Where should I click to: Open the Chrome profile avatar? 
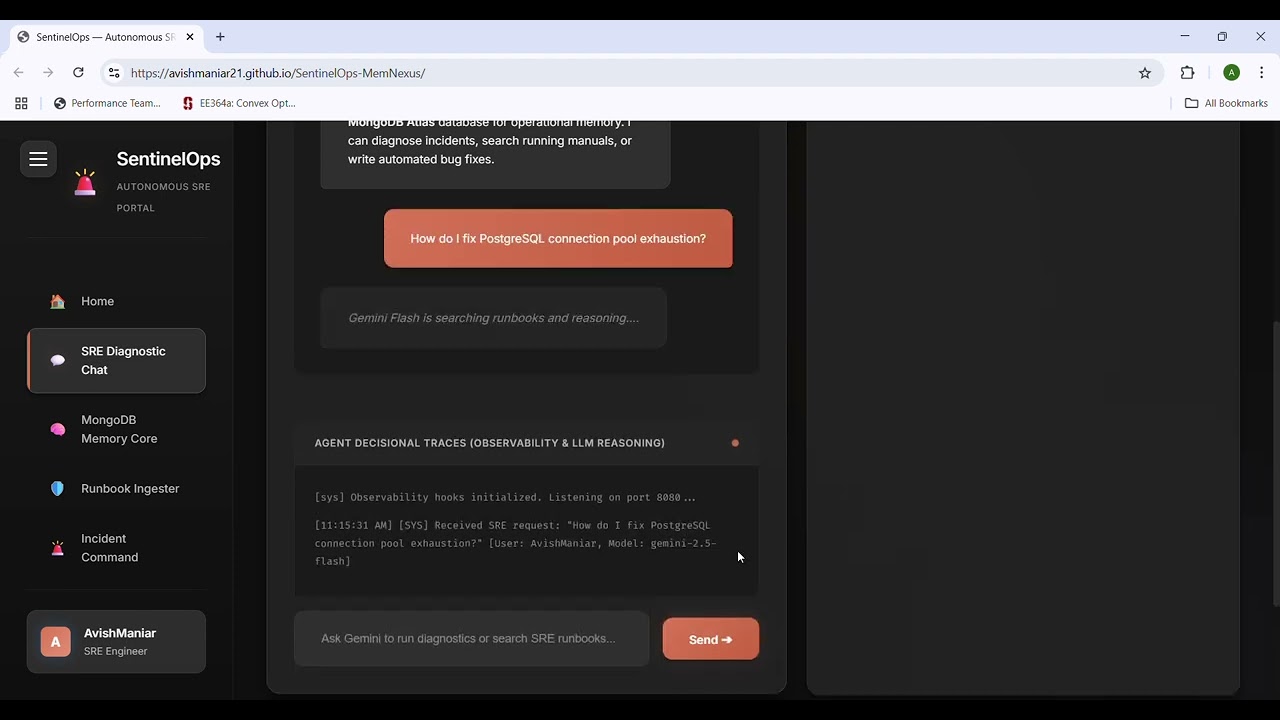click(1232, 73)
